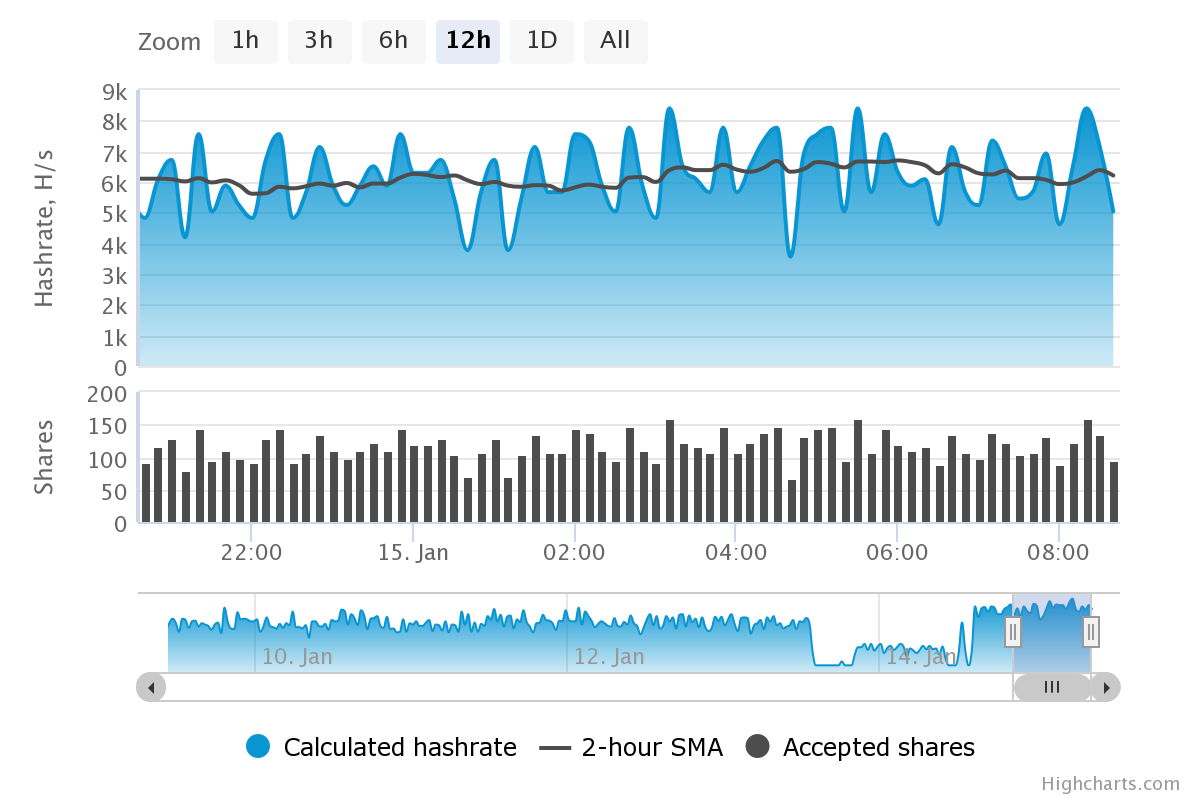Select the left navigator range handle
This screenshot has width=1200, height=800.
click(x=1012, y=631)
